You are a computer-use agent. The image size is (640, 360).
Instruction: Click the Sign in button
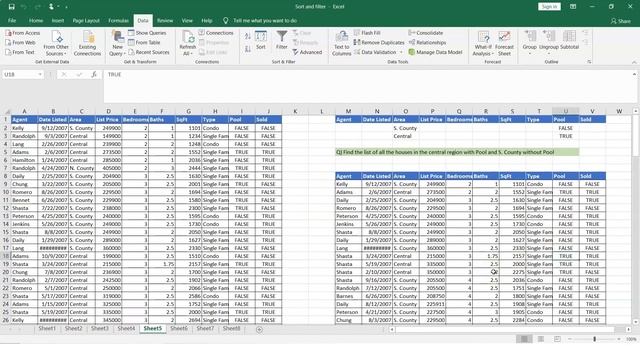[549, 7]
